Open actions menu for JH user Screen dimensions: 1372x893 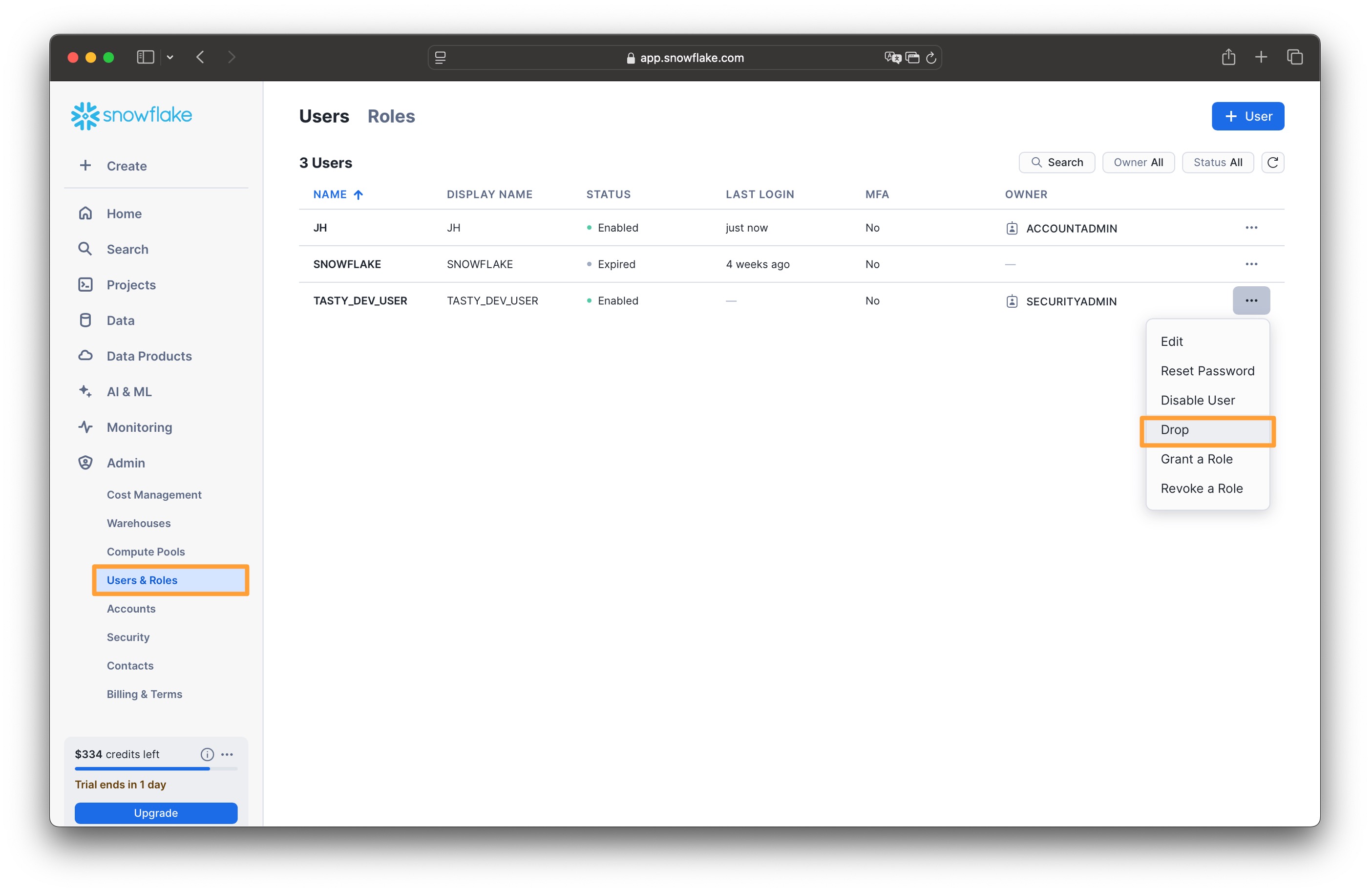point(1251,228)
